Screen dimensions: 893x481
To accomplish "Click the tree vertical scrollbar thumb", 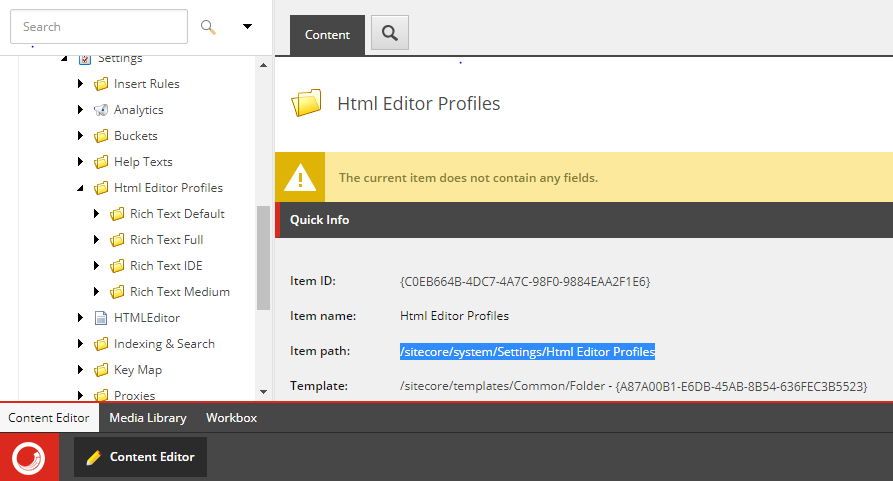I will 263,258.
